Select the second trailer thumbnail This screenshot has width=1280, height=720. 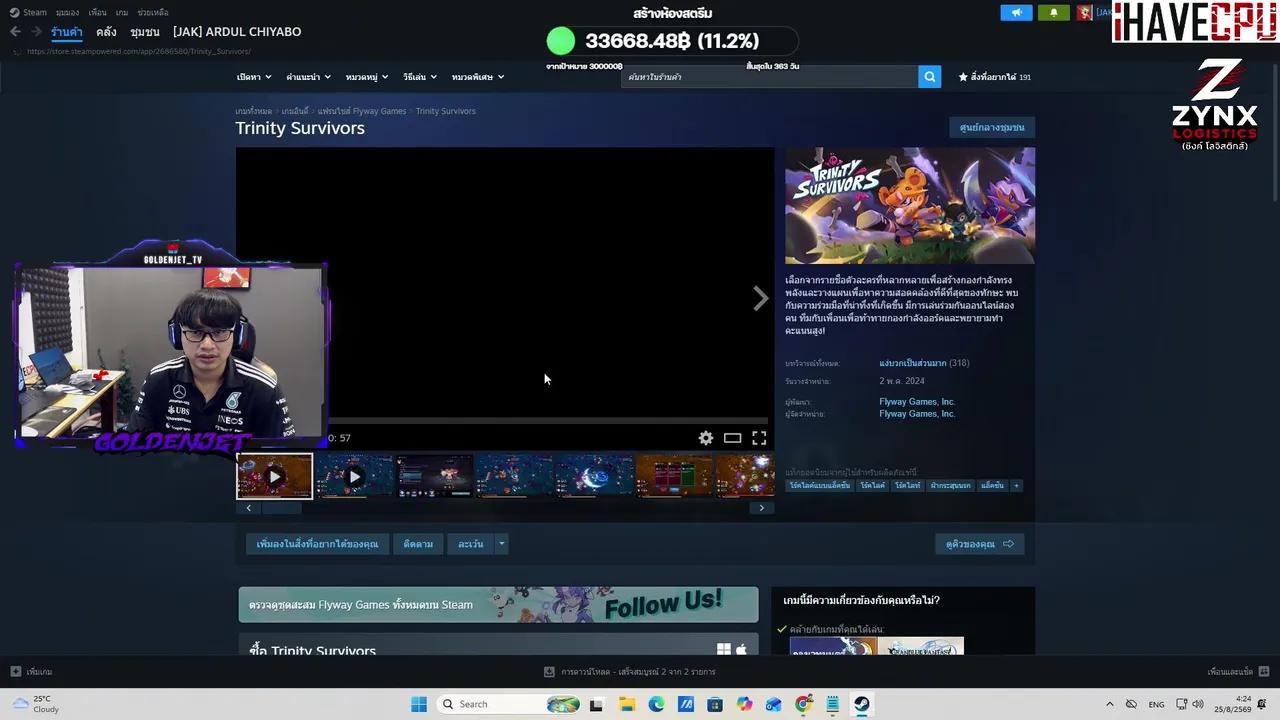point(354,476)
